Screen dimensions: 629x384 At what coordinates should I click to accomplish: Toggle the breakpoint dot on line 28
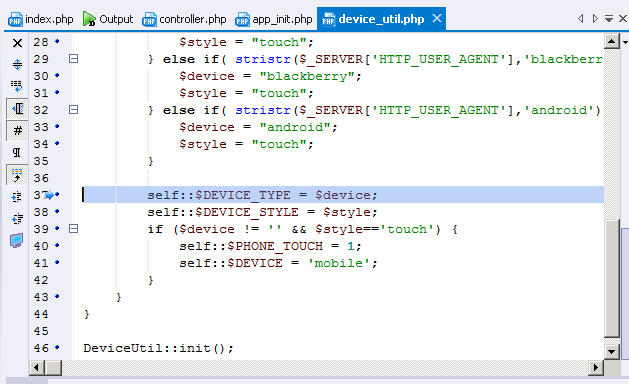pos(57,41)
